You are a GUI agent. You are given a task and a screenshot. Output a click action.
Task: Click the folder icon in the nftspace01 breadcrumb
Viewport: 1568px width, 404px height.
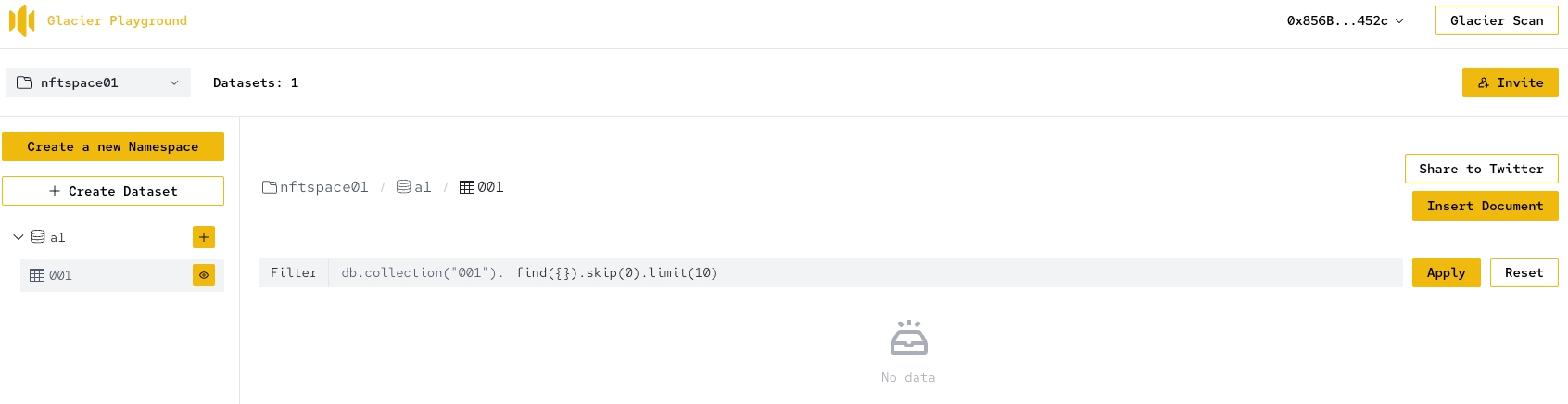(270, 187)
